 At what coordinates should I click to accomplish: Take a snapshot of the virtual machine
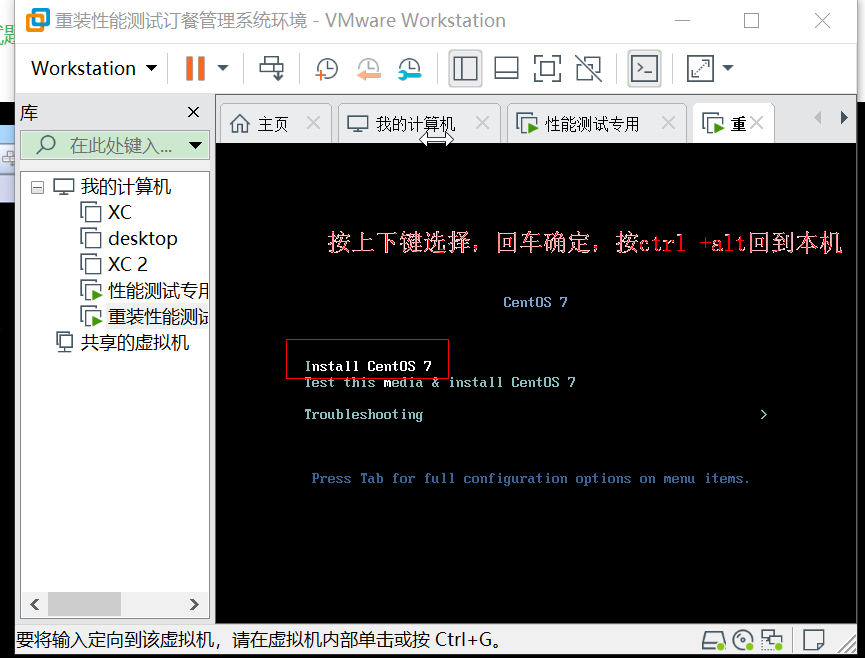(x=327, y=68)
